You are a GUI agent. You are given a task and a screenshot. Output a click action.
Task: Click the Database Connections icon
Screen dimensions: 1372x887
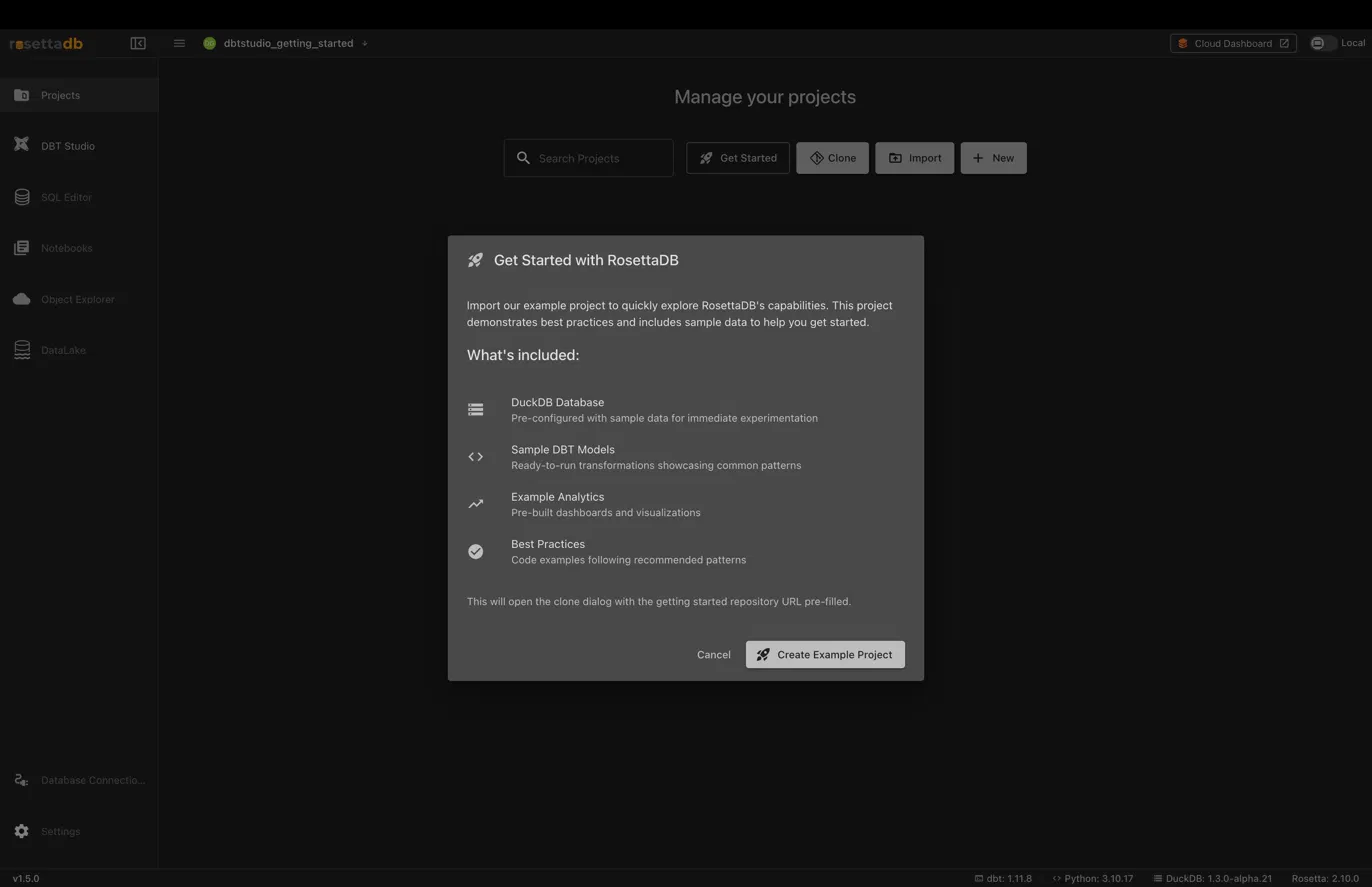pos(21,780)
